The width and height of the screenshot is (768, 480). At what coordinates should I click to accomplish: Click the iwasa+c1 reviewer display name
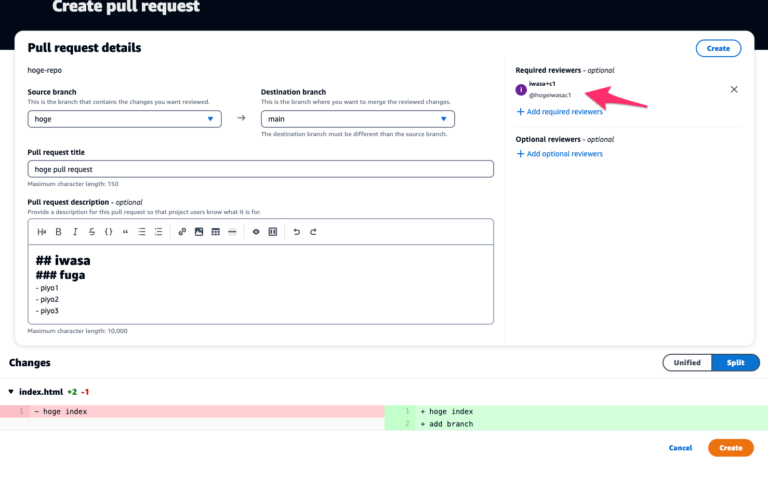coord(542,84)
